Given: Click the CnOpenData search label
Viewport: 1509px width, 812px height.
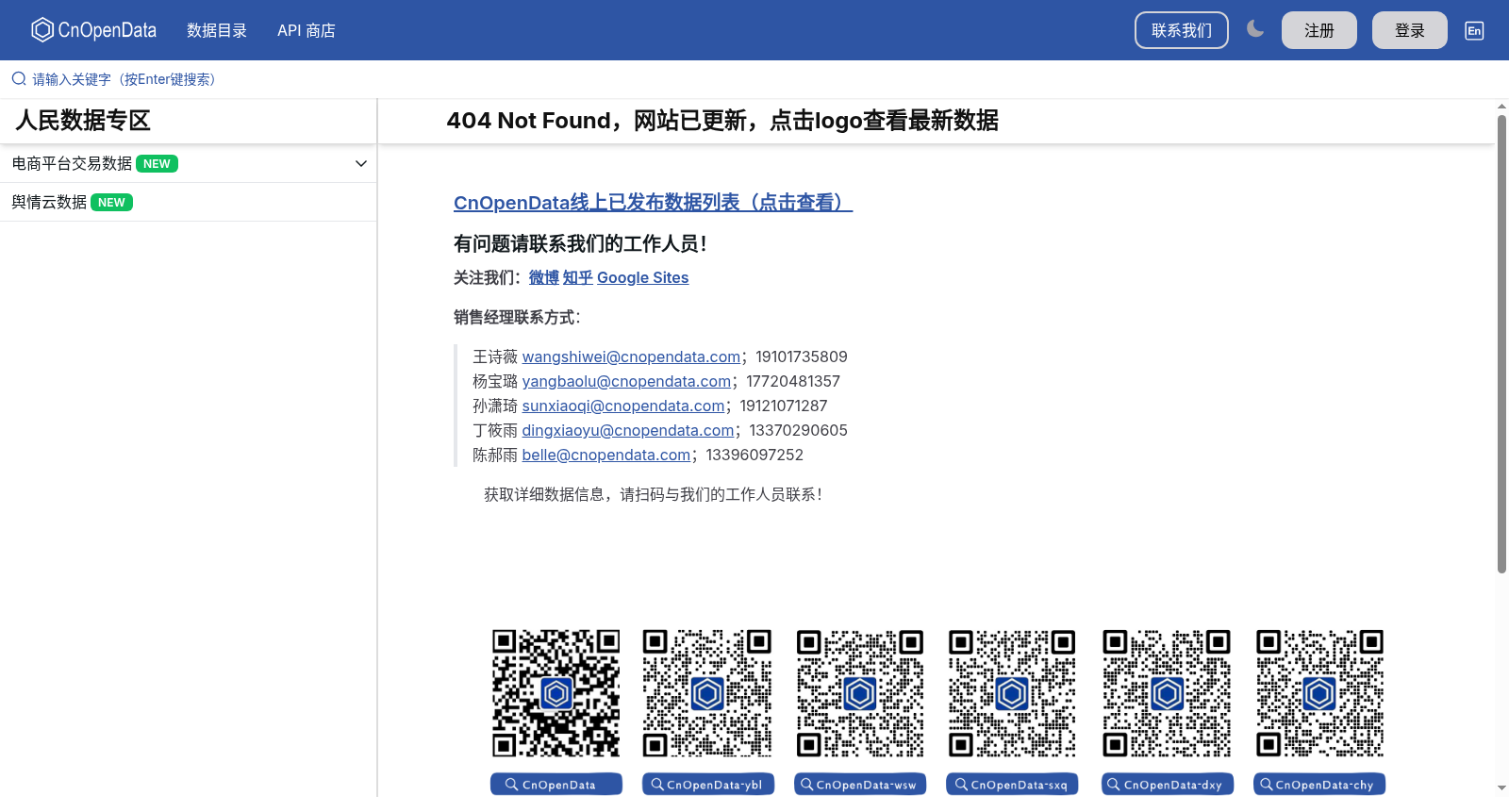Looking at the screenshot, I should (556, 785).
